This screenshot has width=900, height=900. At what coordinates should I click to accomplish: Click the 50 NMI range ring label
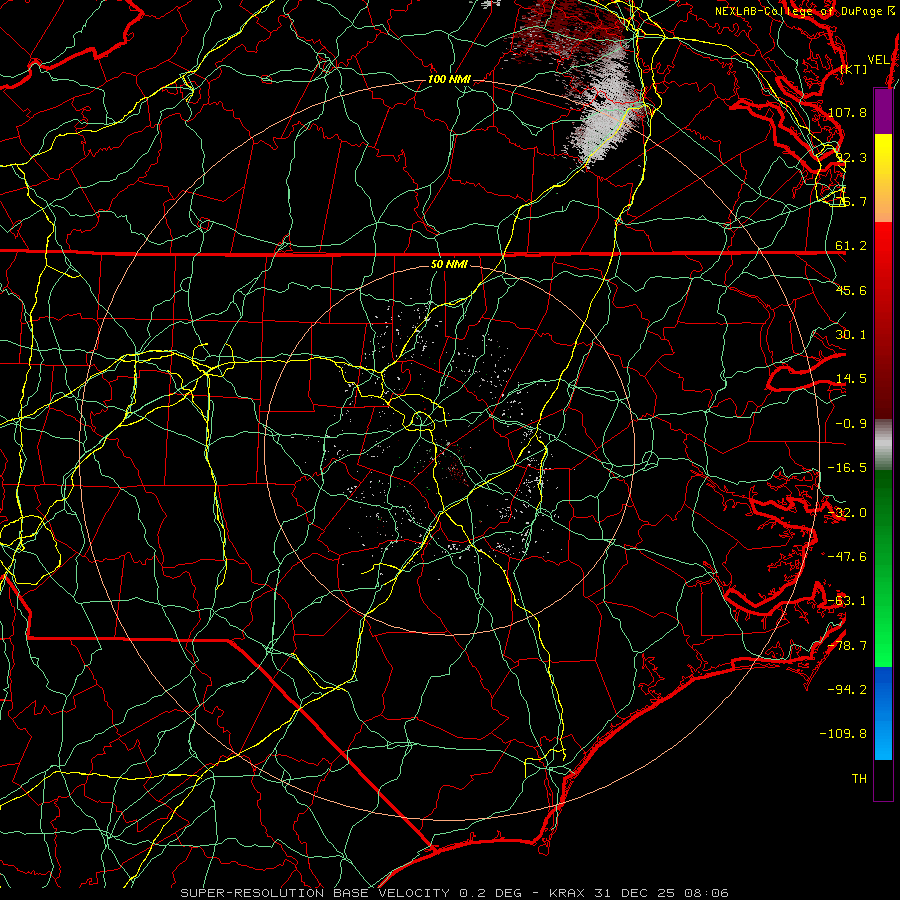[449, 264]
